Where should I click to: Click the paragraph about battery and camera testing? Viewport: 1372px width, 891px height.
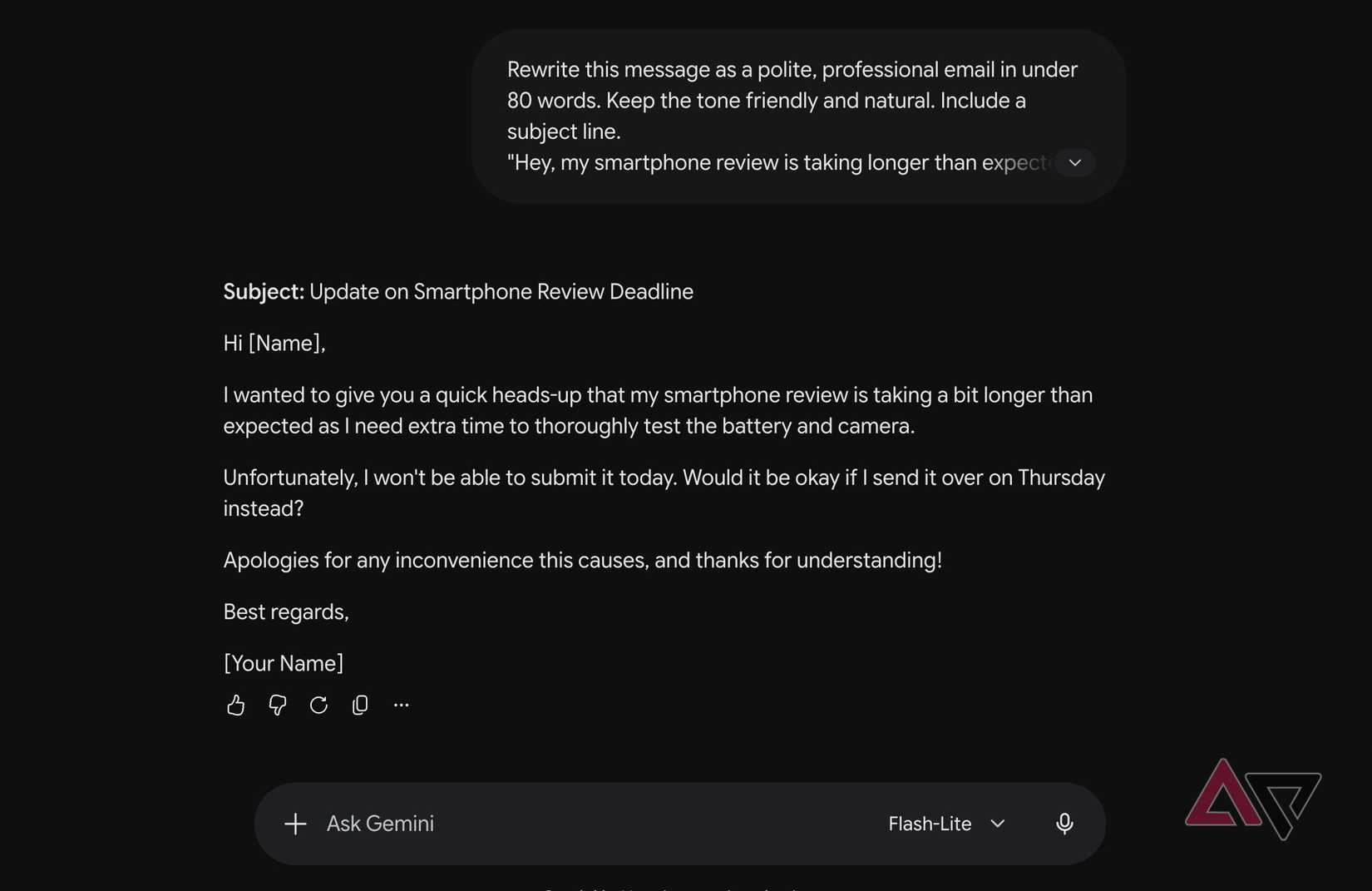point(658,410)
